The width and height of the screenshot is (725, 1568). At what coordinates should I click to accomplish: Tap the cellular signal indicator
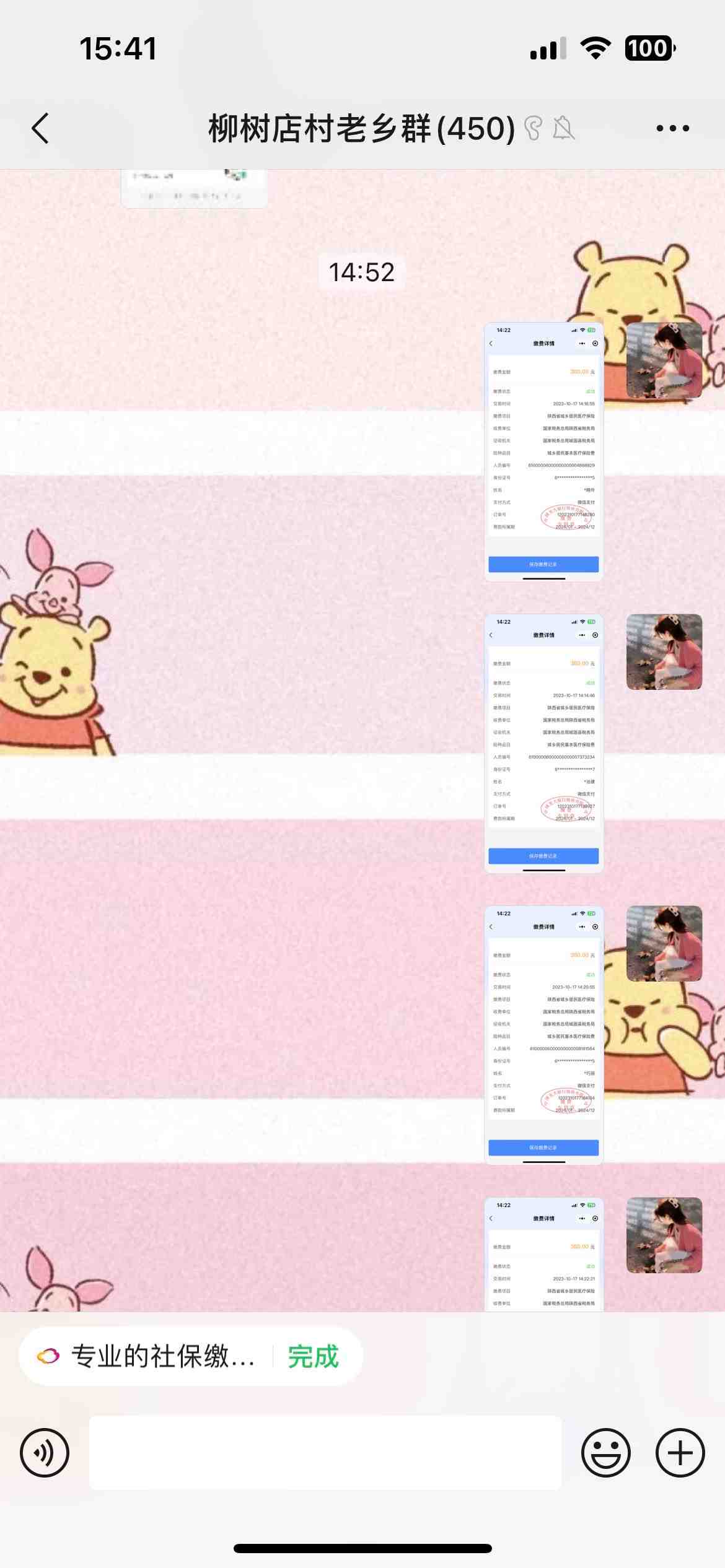pos(548,48)
